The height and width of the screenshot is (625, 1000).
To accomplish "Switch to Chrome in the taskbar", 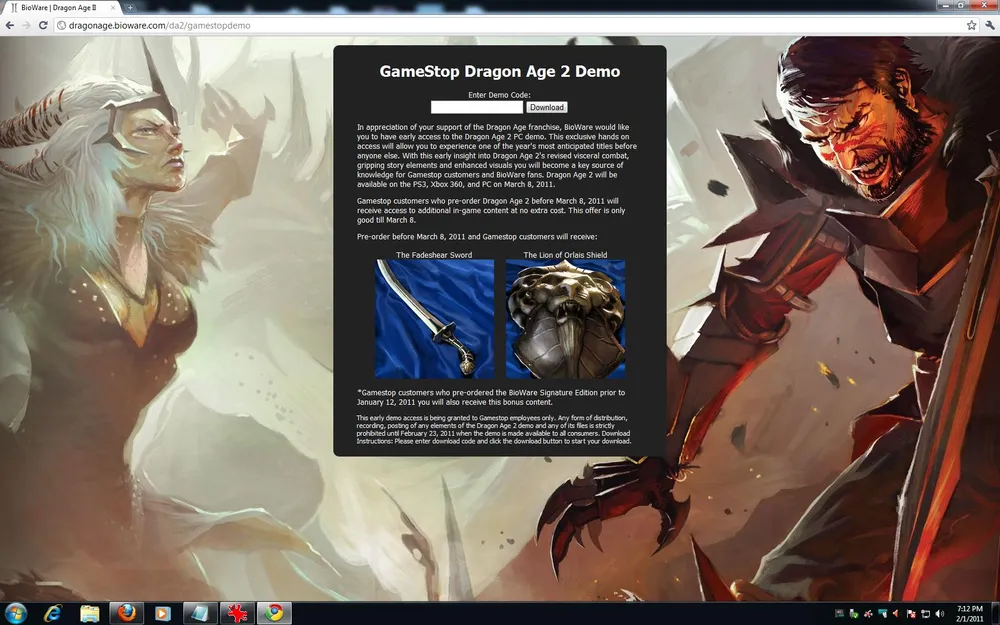I will click(x=274, y=613).
